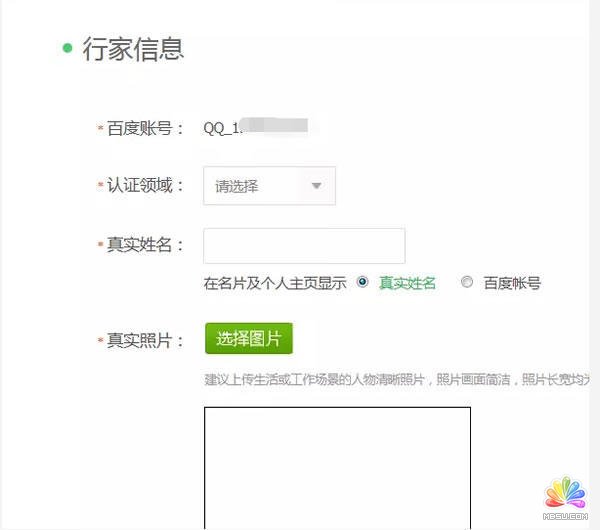
Task: Focus the 真实姓名 text input field
Action: click(x=304, y=246)
